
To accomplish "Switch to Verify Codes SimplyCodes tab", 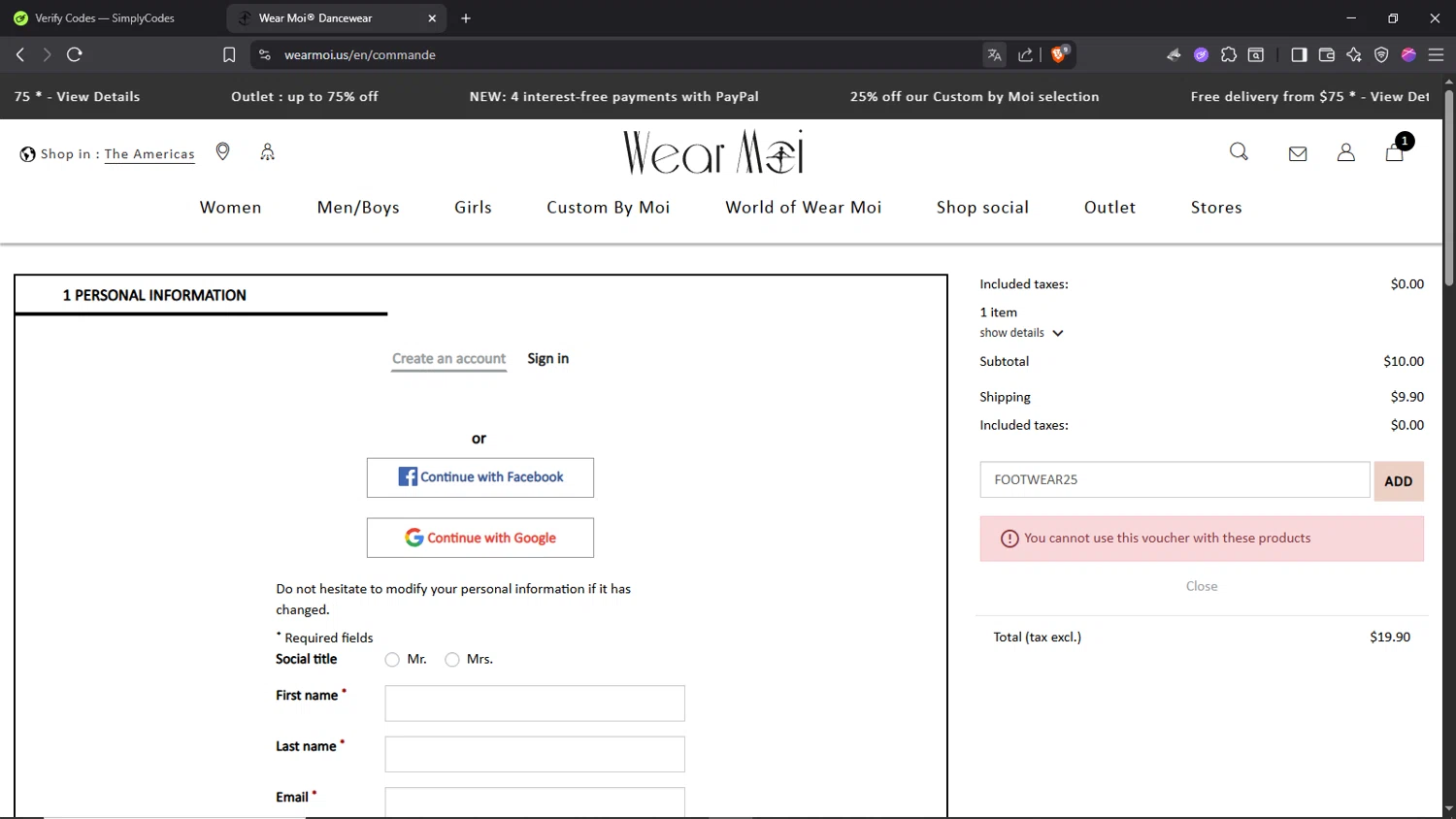I will (x=107, y=18).
